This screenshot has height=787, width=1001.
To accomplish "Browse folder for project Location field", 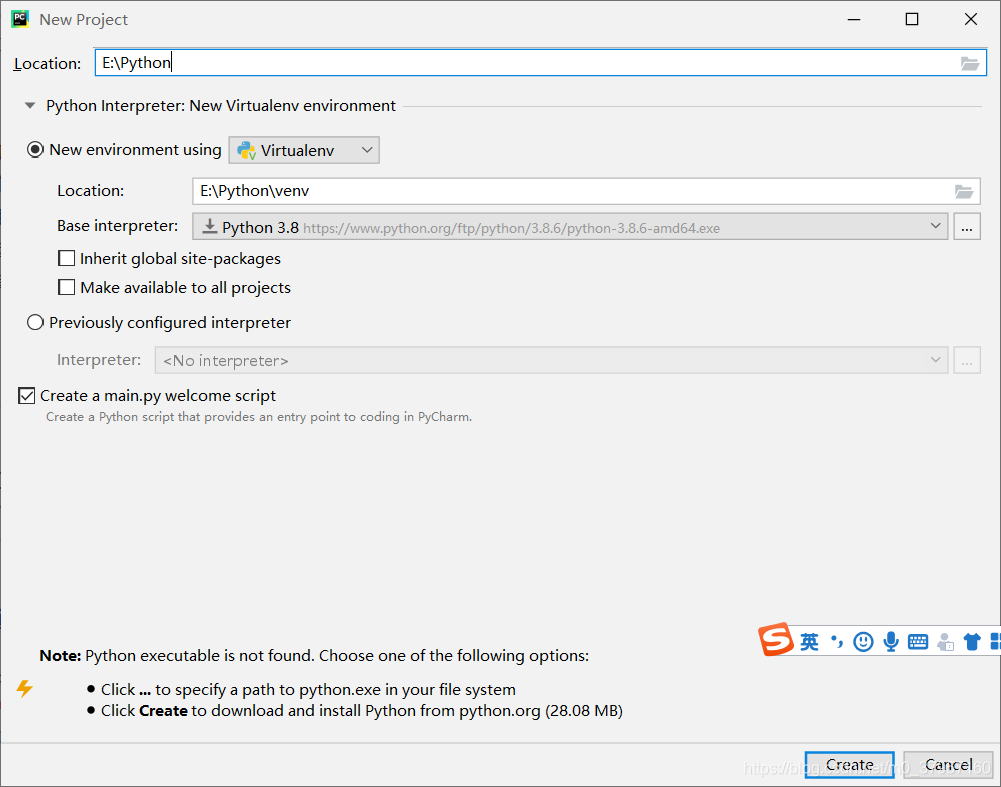I will (x=970, y=63).
